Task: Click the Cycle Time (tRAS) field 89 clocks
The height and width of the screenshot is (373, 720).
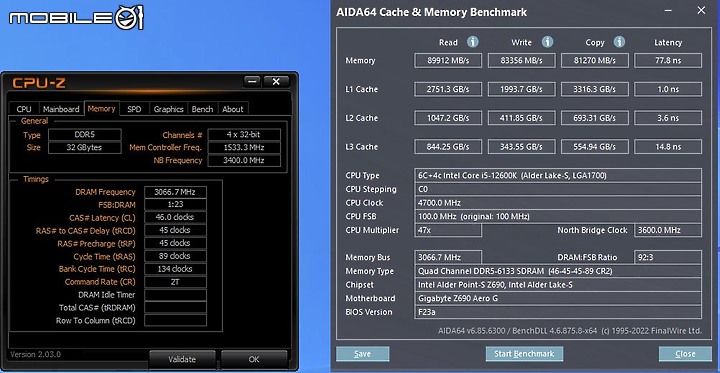Action: tap(175, 256)
